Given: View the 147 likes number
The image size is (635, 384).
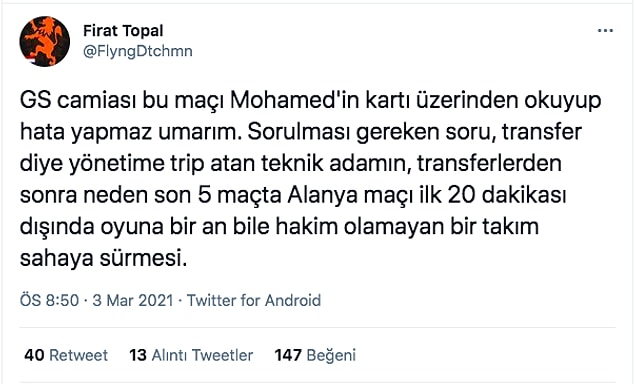Looking at the screenshot, I should pos(288,355).
